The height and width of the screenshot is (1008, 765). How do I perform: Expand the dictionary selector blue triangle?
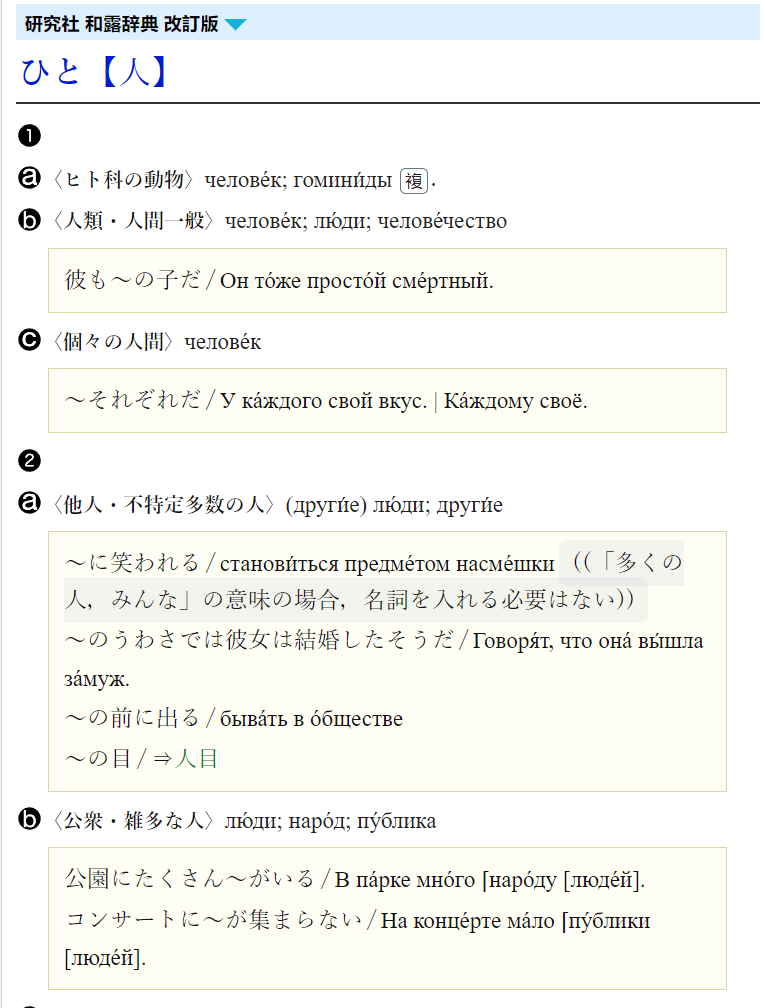235,24
